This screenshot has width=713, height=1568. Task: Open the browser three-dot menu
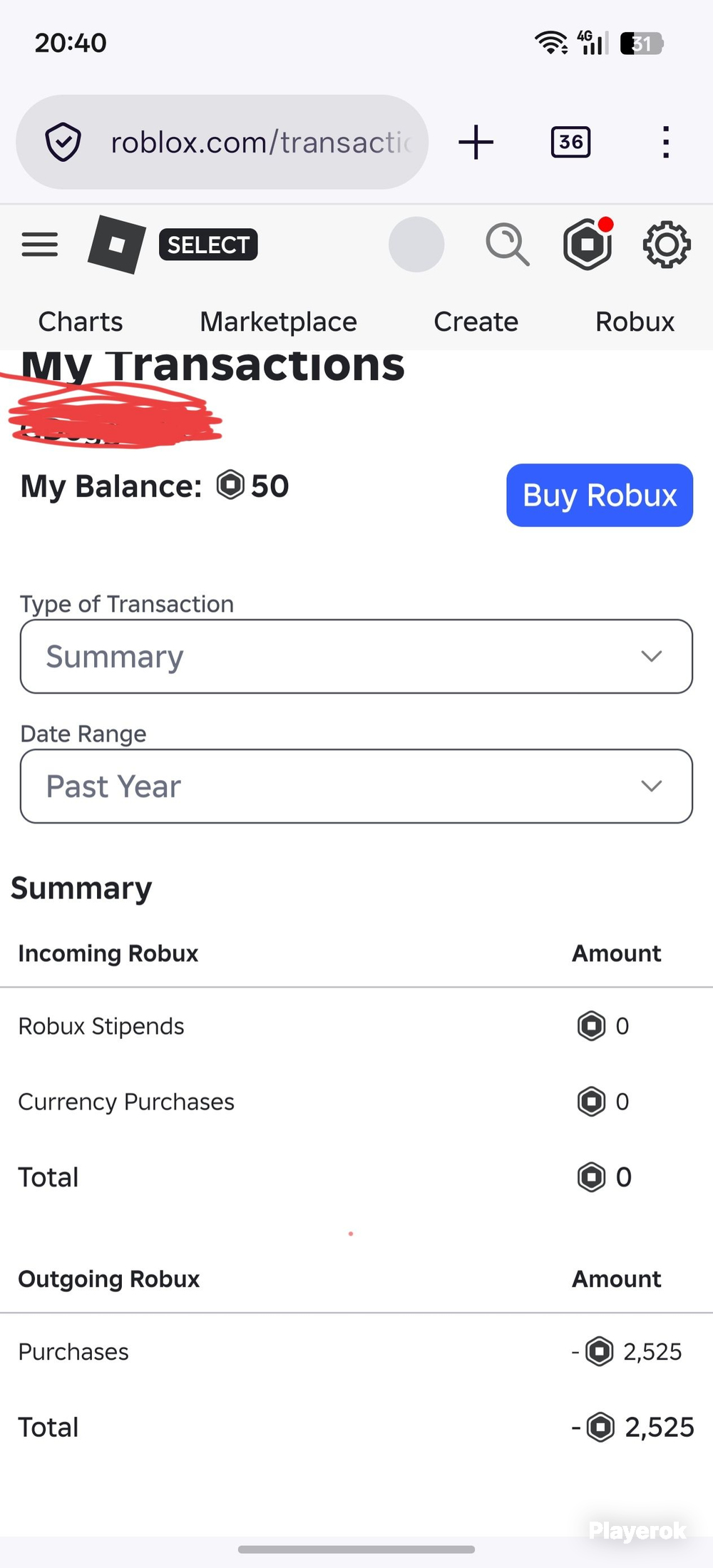(665, 142)
